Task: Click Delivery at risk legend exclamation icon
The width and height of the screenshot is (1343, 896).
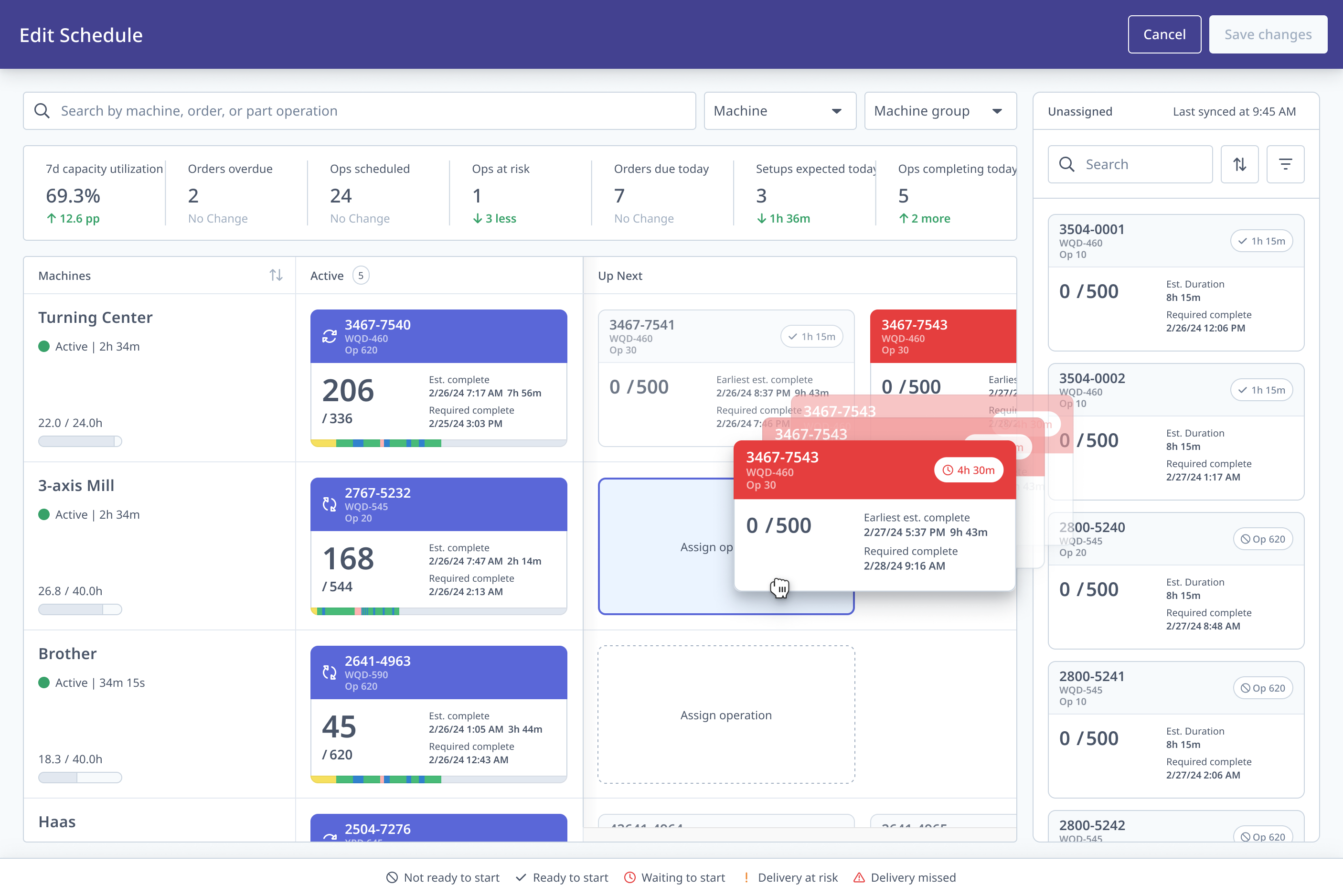Action: point(746,877)
